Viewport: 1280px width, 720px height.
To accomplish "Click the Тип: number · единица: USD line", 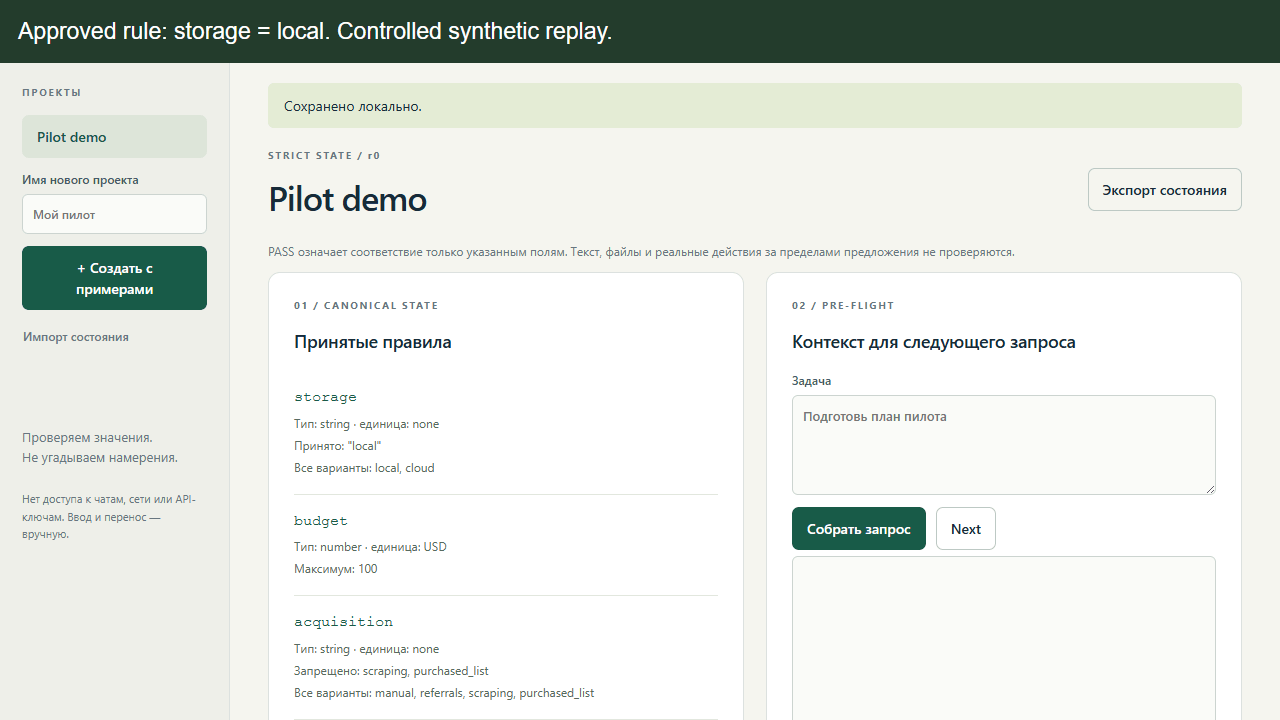I will (x=370, y=547).
